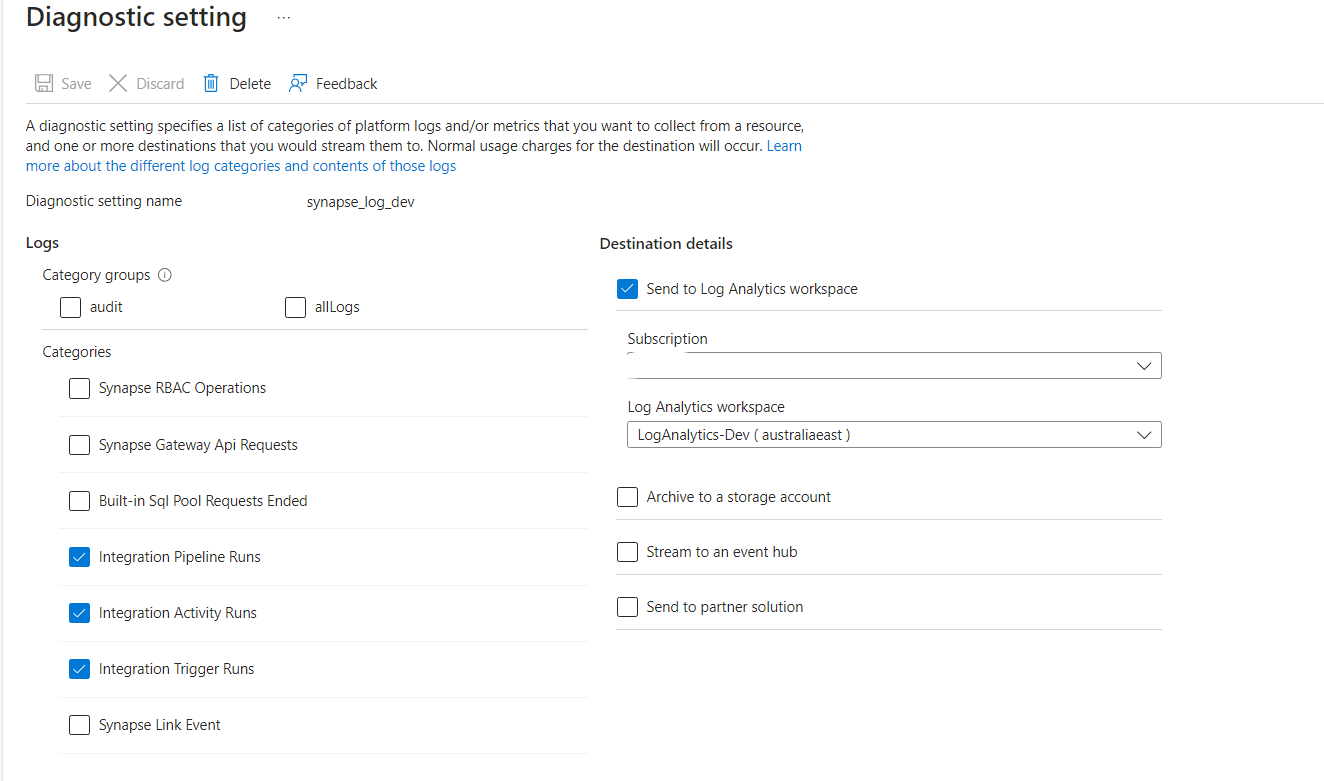The height and width of the screenshot is (781, 1324).
Task: Click the info icon beside Category groups
Action: 164,274
